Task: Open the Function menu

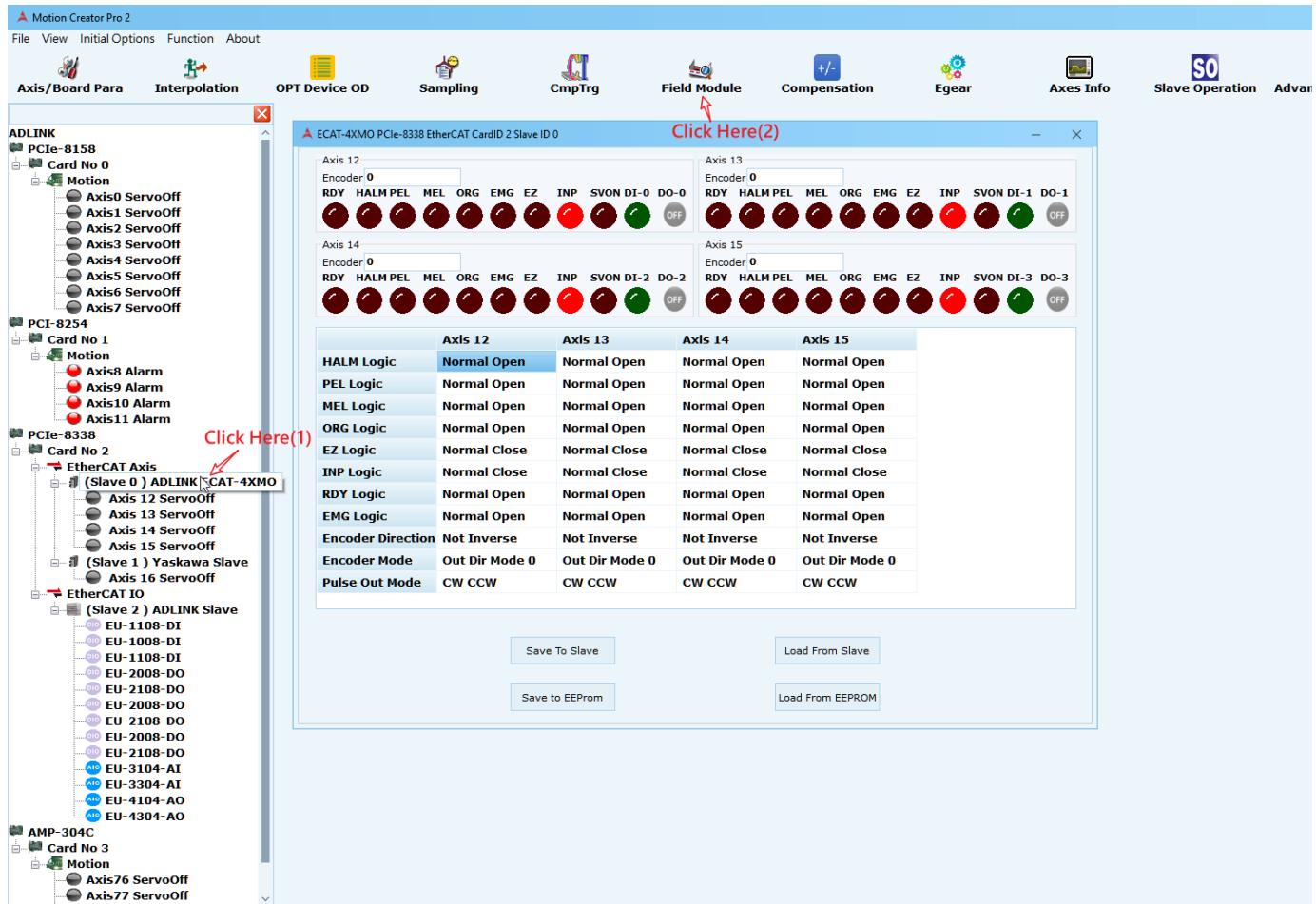Action: pos(190,39)
